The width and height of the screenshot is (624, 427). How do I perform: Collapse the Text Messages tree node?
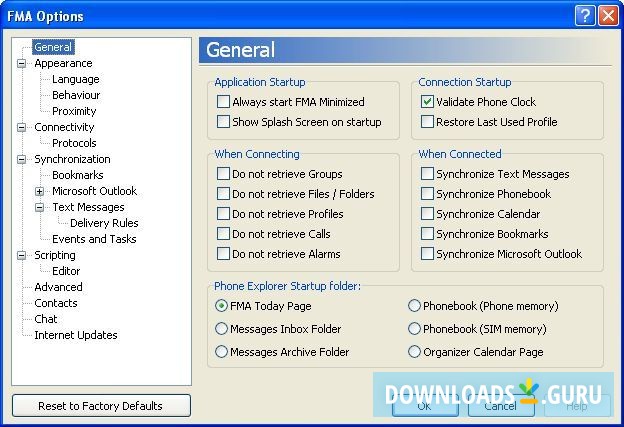[x=39, y=207]
